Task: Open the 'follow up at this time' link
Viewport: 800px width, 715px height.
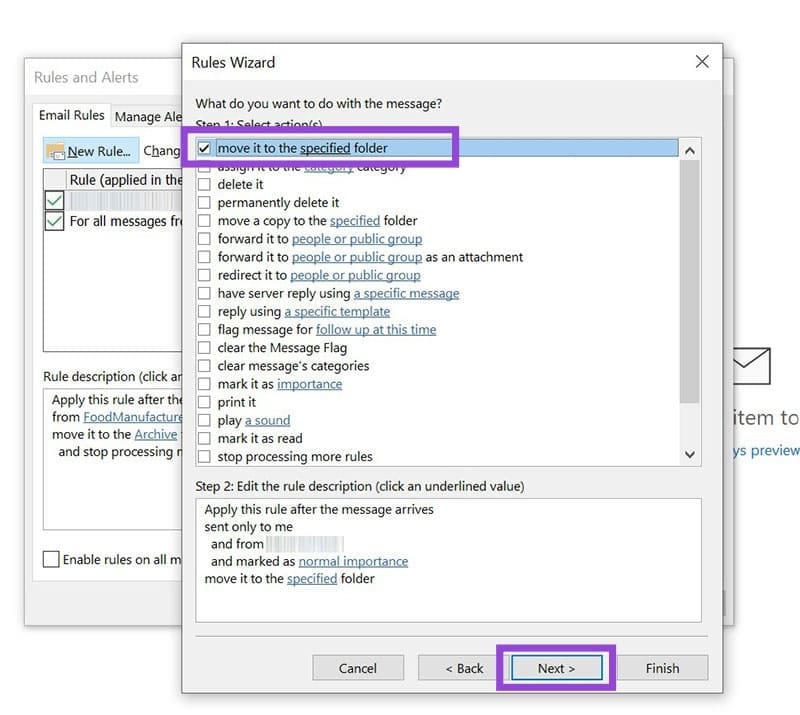Action: point(375,329)
